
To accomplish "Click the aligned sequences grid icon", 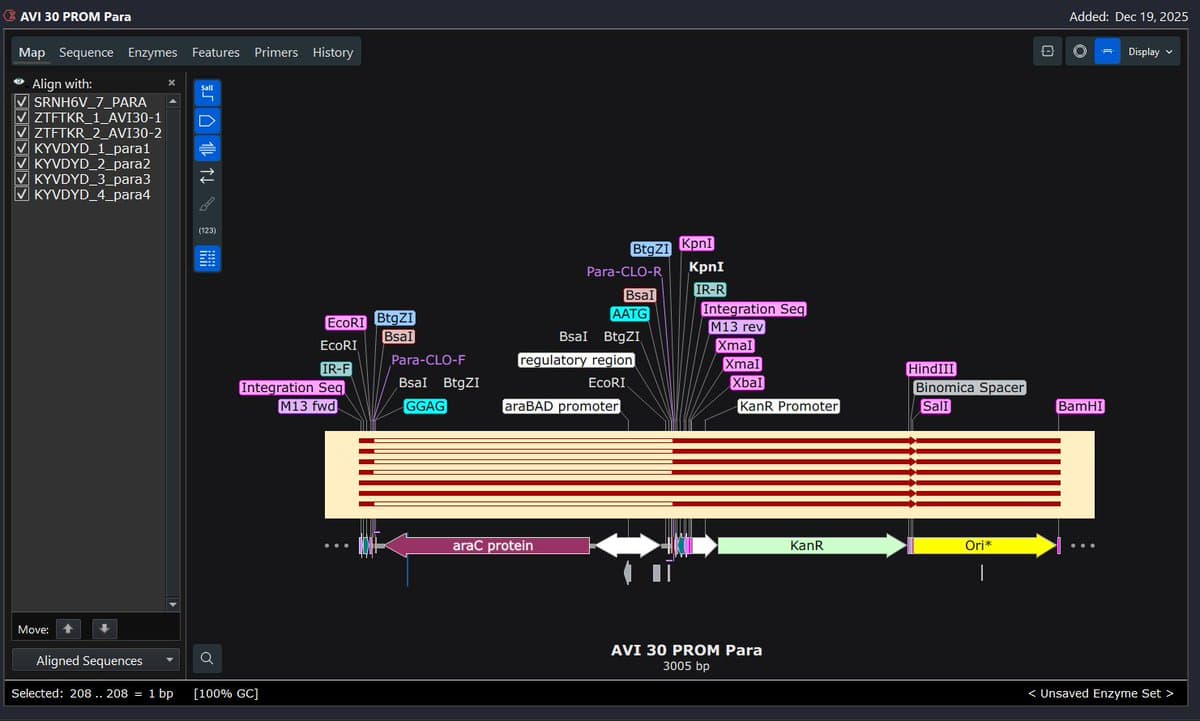I will (x=207, y=259).
